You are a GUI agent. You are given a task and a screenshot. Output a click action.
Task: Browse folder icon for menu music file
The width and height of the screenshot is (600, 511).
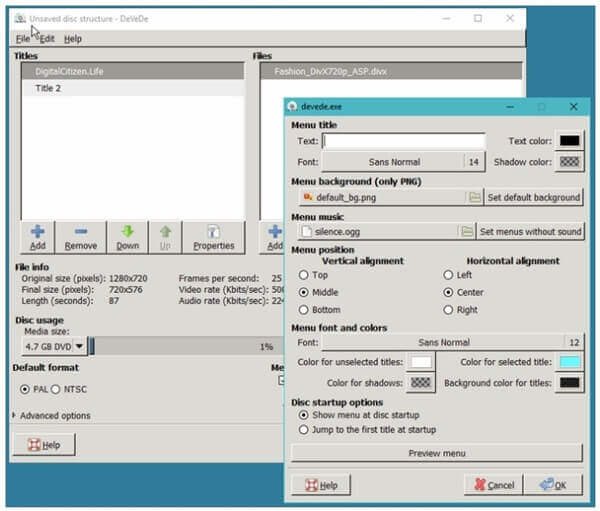coord(467,232)
